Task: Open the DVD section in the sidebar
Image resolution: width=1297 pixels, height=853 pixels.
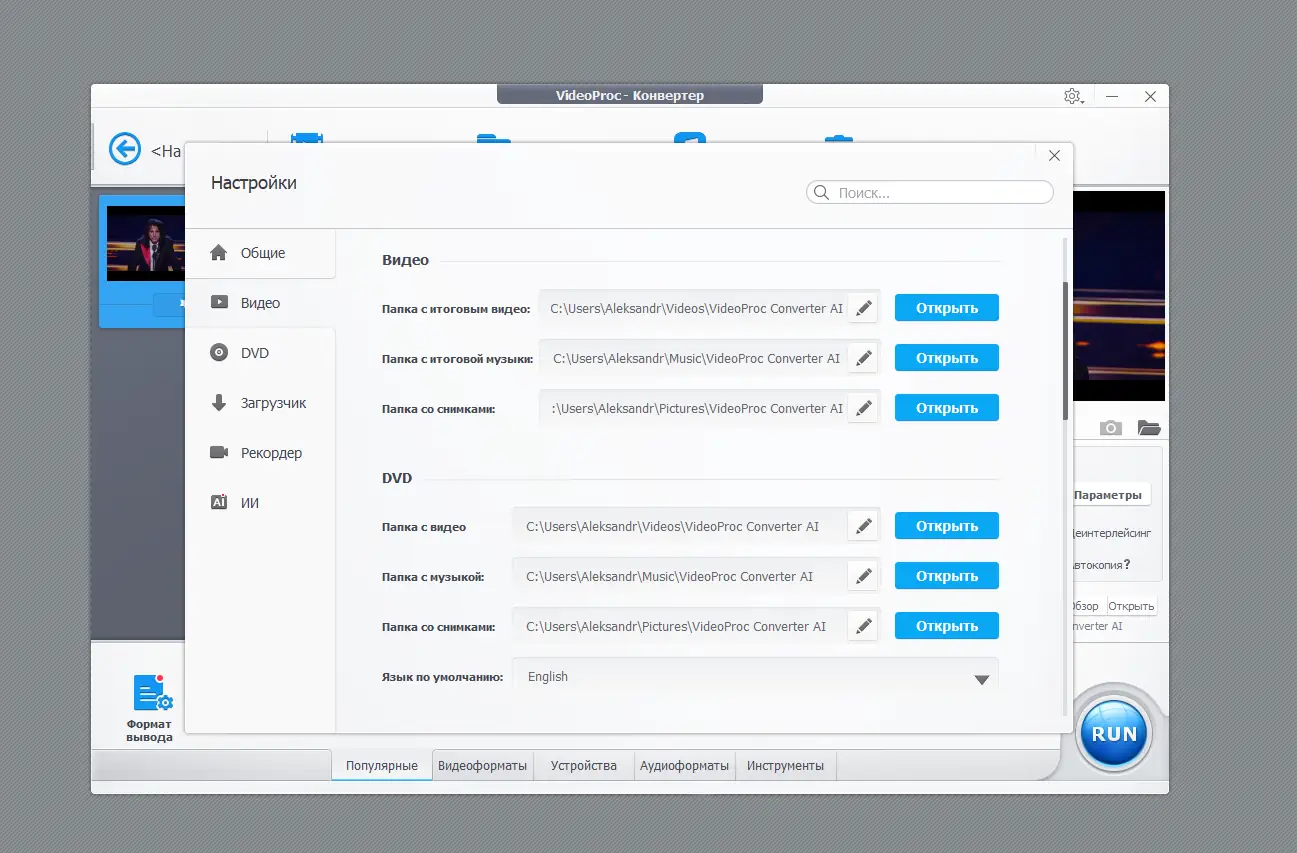Action: (x=260, y=353)
